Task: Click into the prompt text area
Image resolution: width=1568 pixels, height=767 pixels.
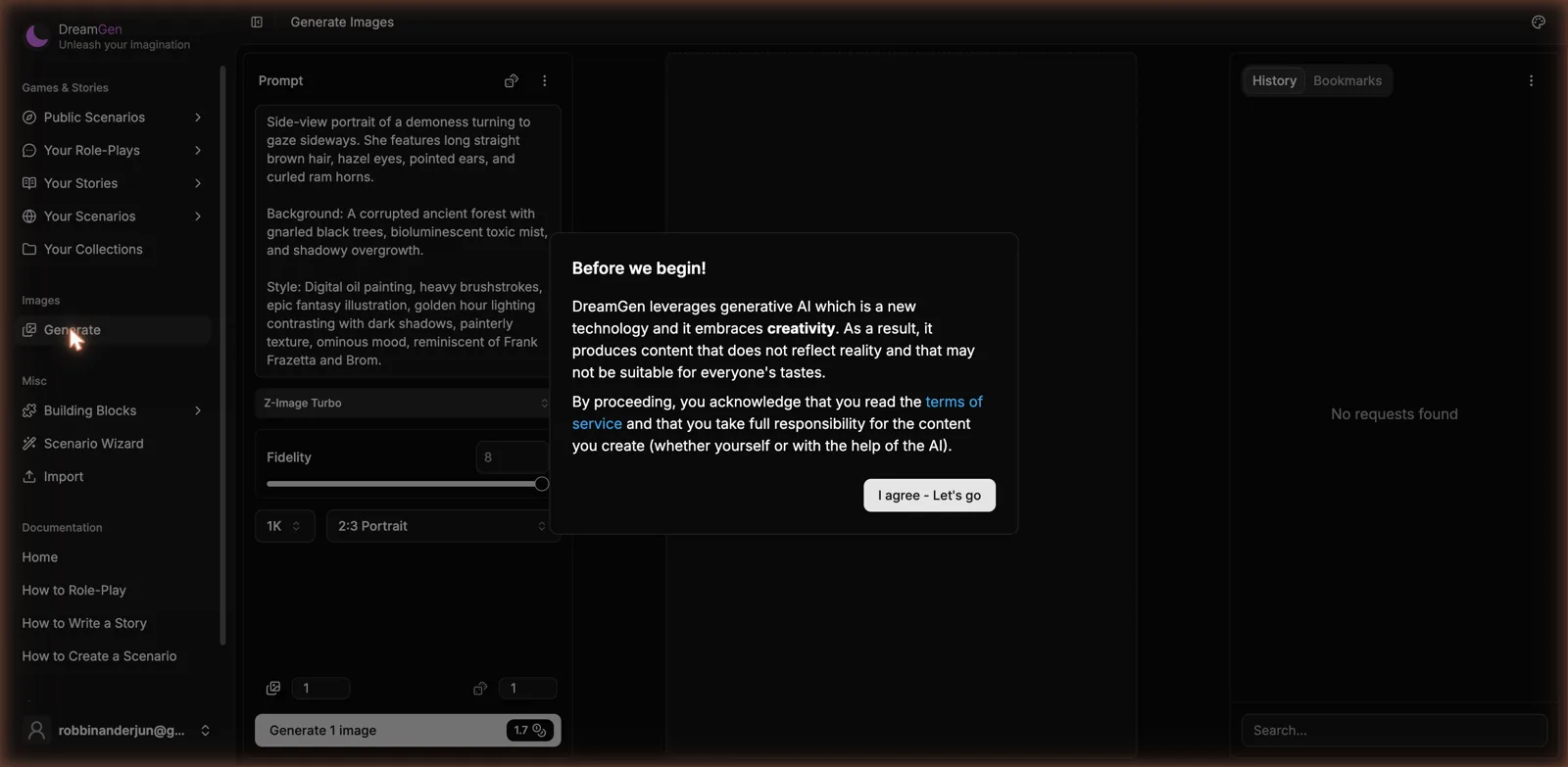Action: [x=408, y=241]
